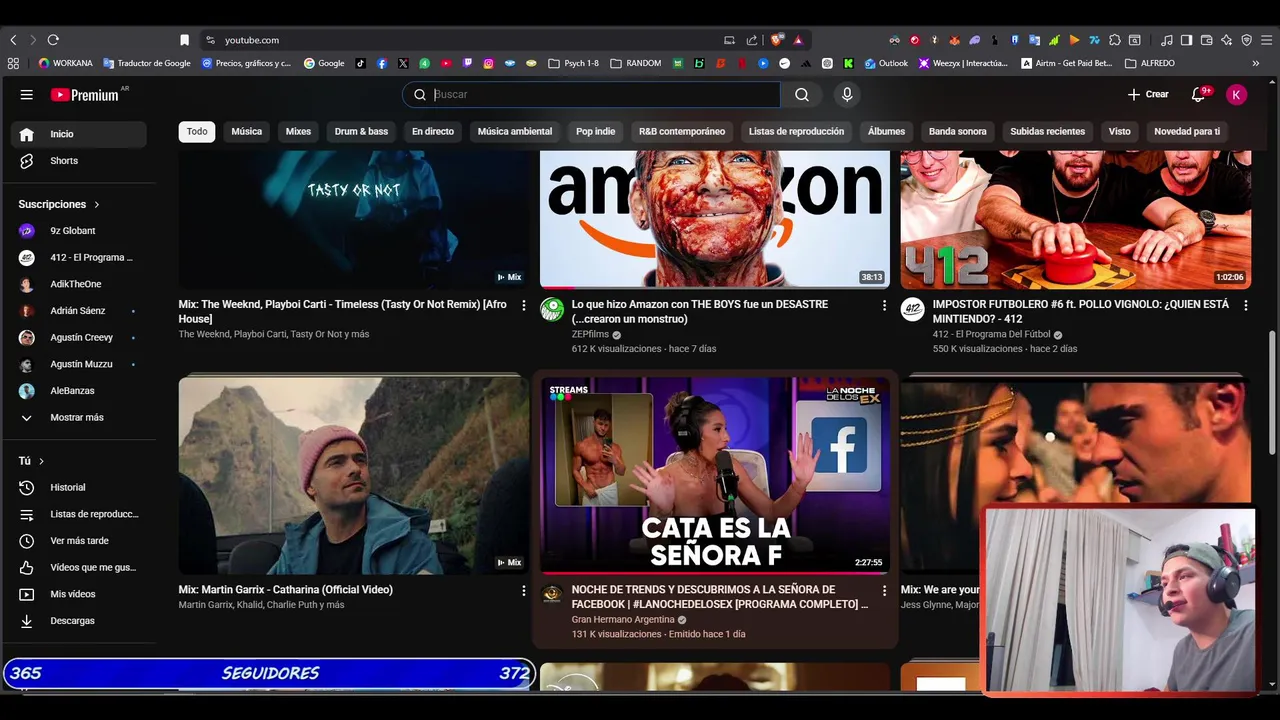Open options for NOCHE DE TRENDS video

point(884,591)
